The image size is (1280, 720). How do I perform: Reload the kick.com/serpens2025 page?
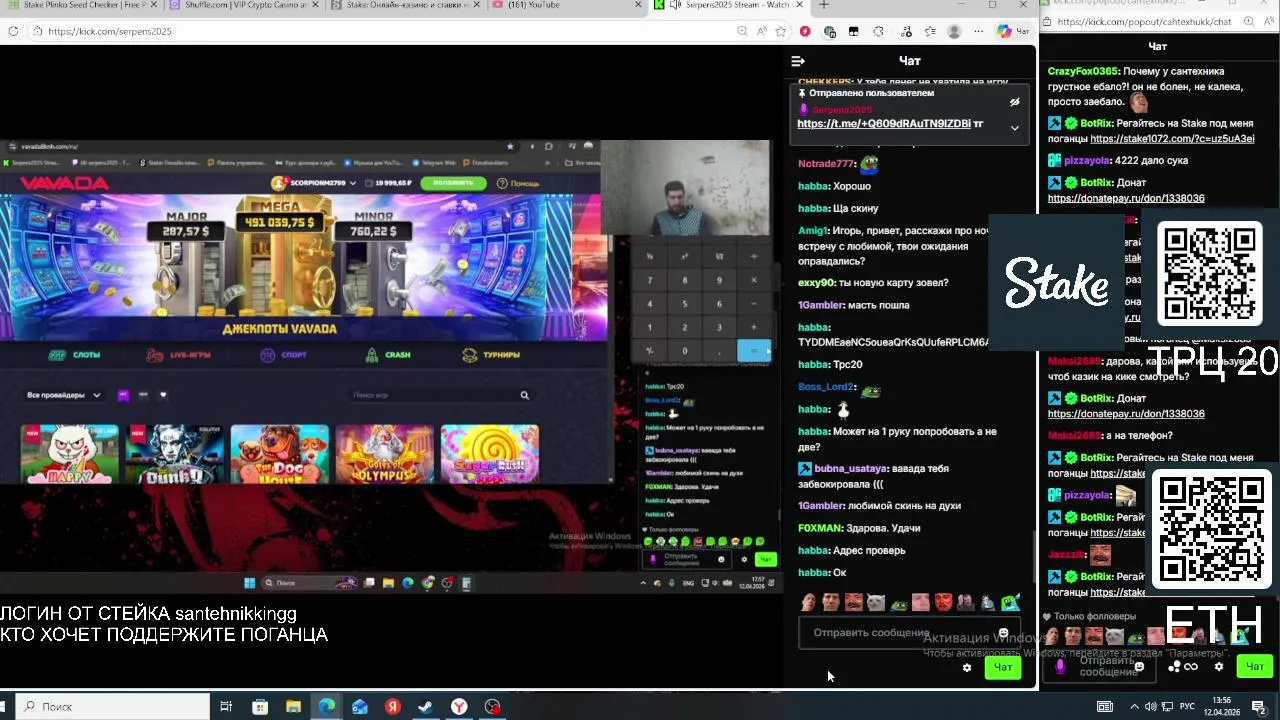coord(13,31)
